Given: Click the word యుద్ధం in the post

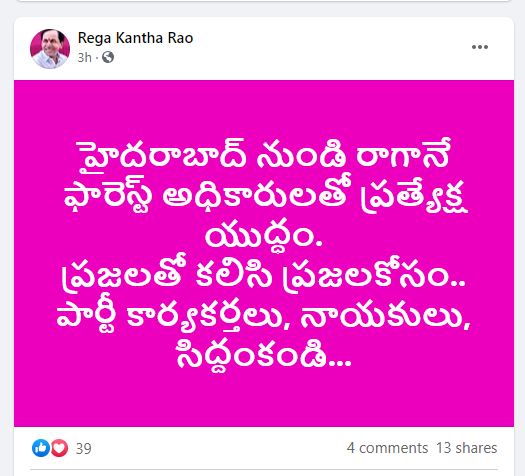Looking at the screenshot, I should coord(263,235).
